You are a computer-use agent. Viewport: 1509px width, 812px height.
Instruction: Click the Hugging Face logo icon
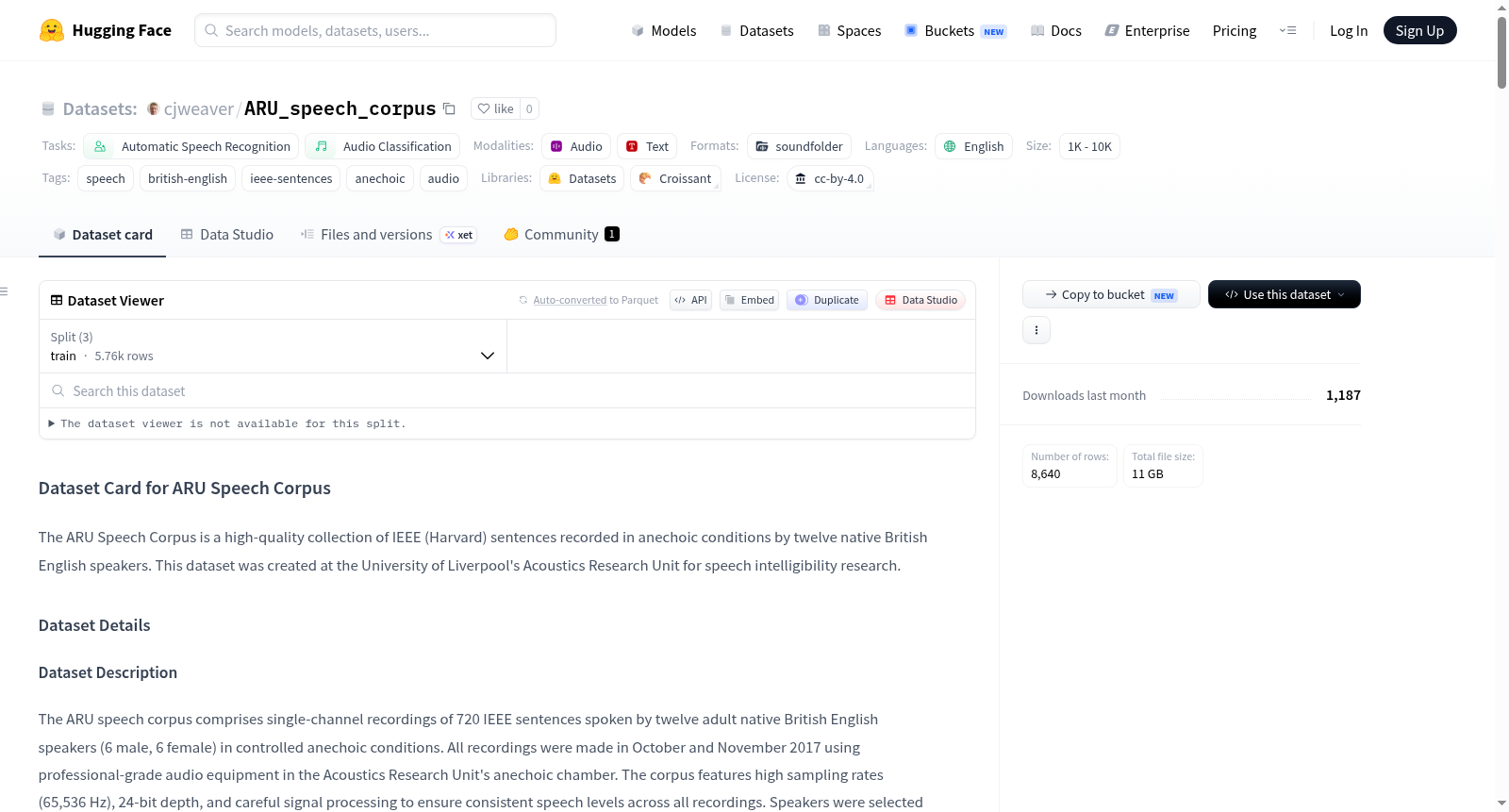pyautogui.click(x=52, y=30)
